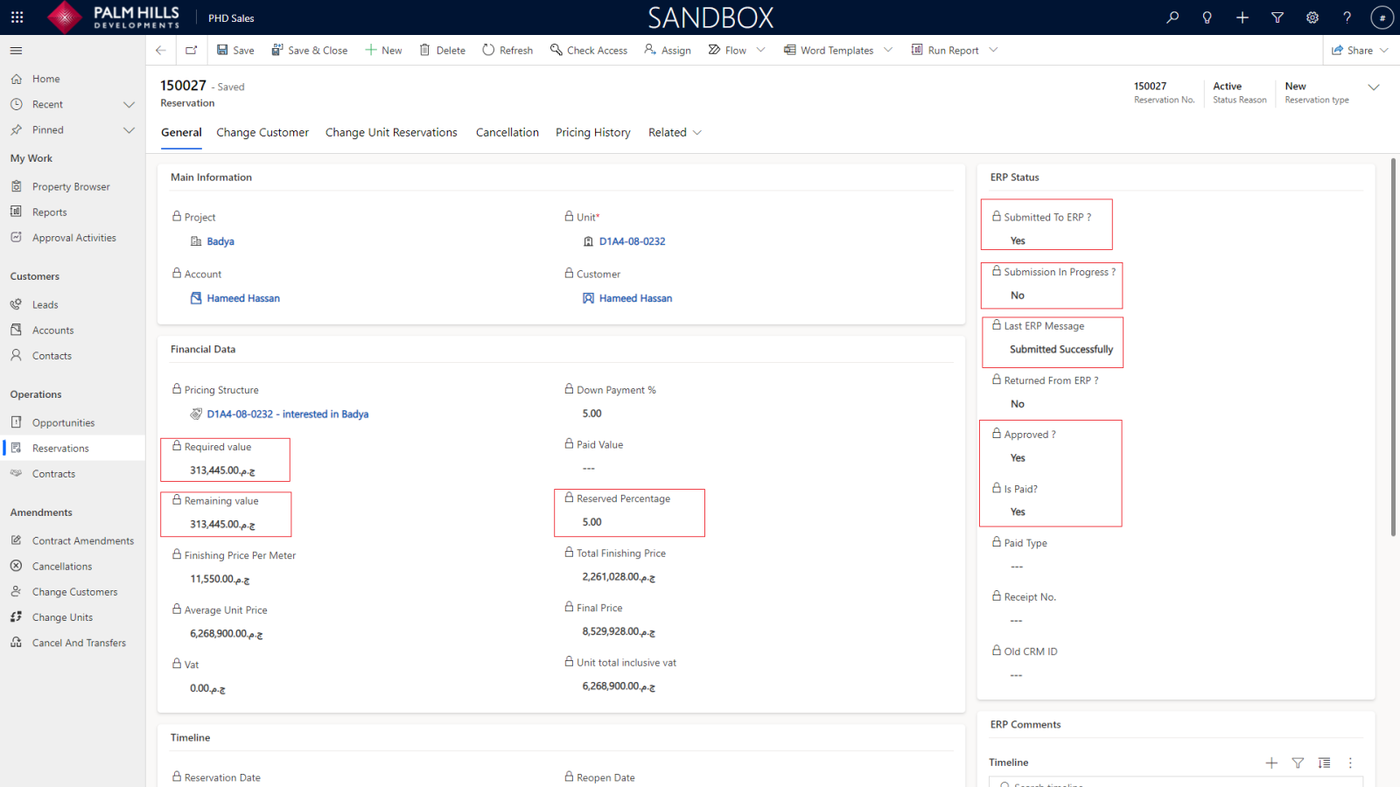This screenshot has height=787, width=1400.
Task: Click the search magnifier icon in header
Action: pos(1172,17)
